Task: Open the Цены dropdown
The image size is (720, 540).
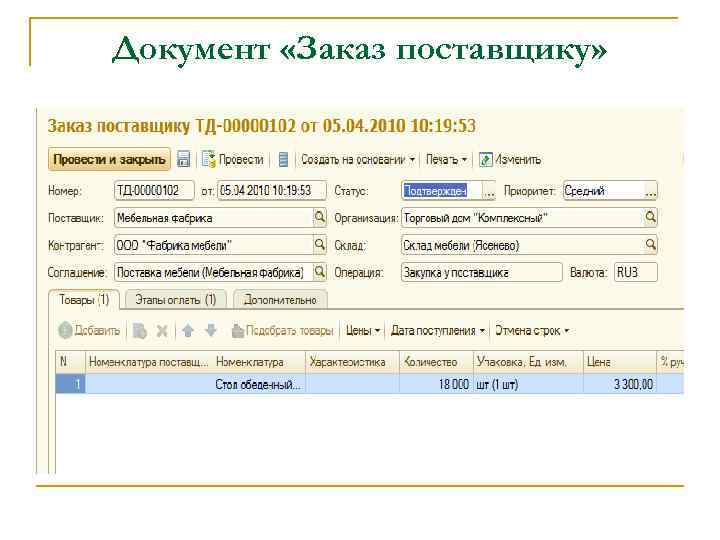Action: click(363, 331)
